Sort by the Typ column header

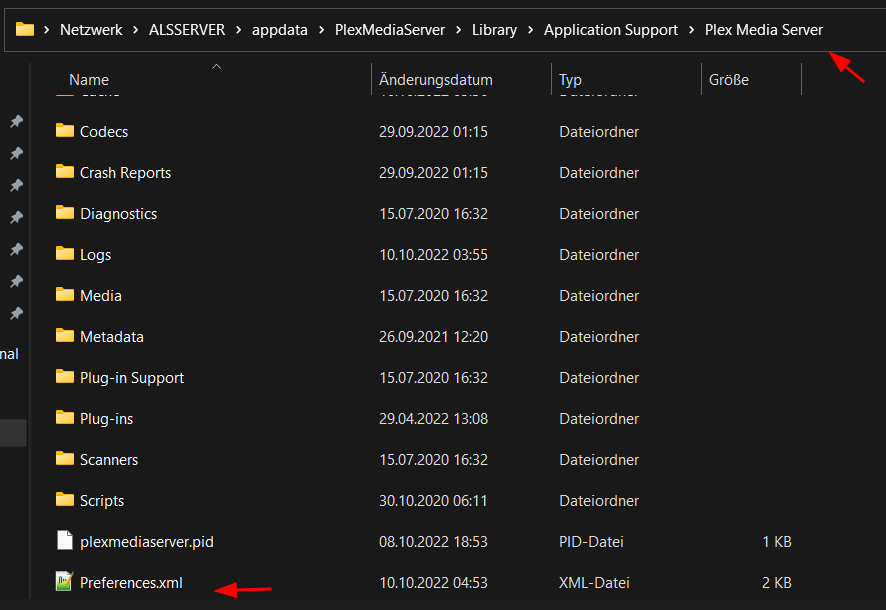[570, 80]
